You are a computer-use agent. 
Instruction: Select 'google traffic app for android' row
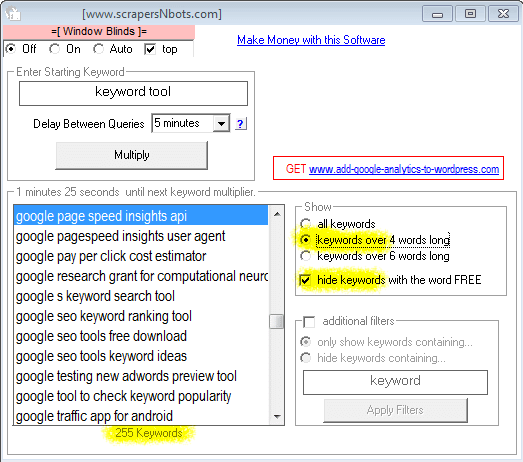coord(141,416)
